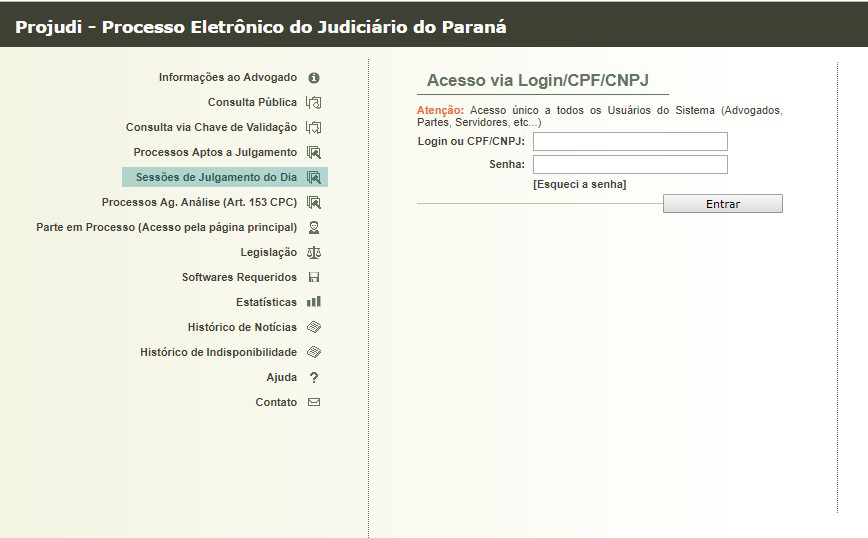Click the icon beside Histórico de Indisponibilidade
The height and width of the screenshot is (538, 868).
314,352
